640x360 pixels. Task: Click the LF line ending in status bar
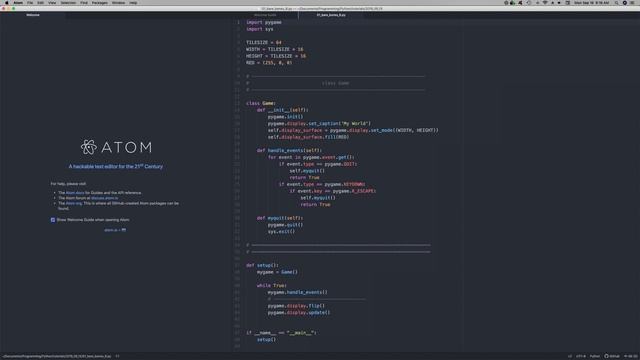tap(570, 356)
